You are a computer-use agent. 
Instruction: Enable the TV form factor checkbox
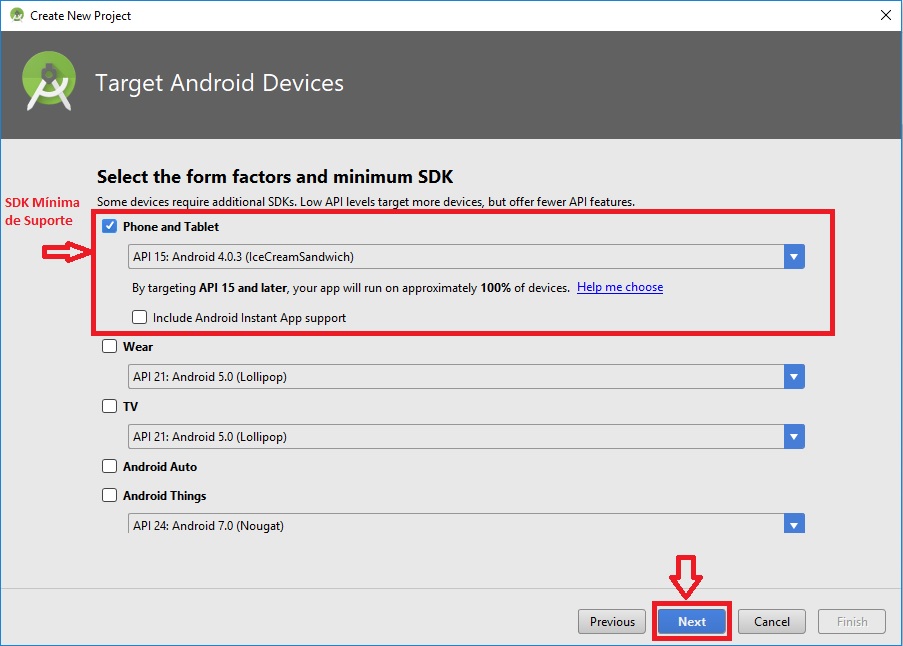coord(109,406)
